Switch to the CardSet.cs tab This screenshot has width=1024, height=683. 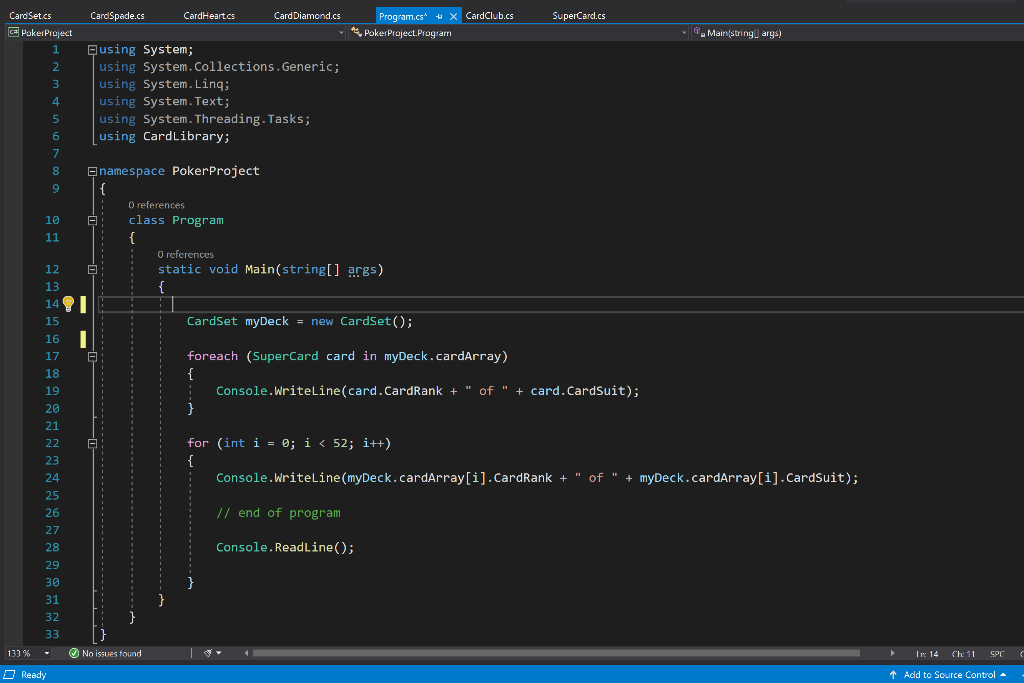click(30, 16)
